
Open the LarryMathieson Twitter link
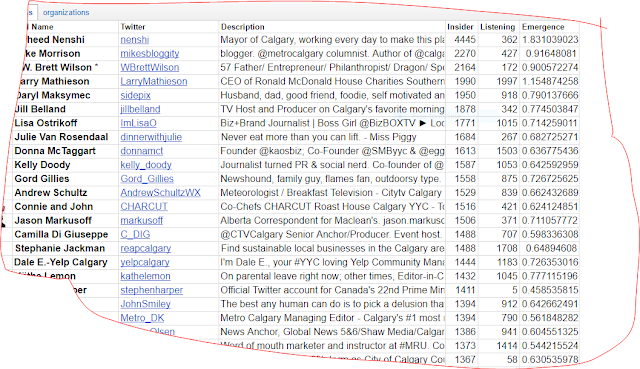pyautogui.click(x=153, y=82)
